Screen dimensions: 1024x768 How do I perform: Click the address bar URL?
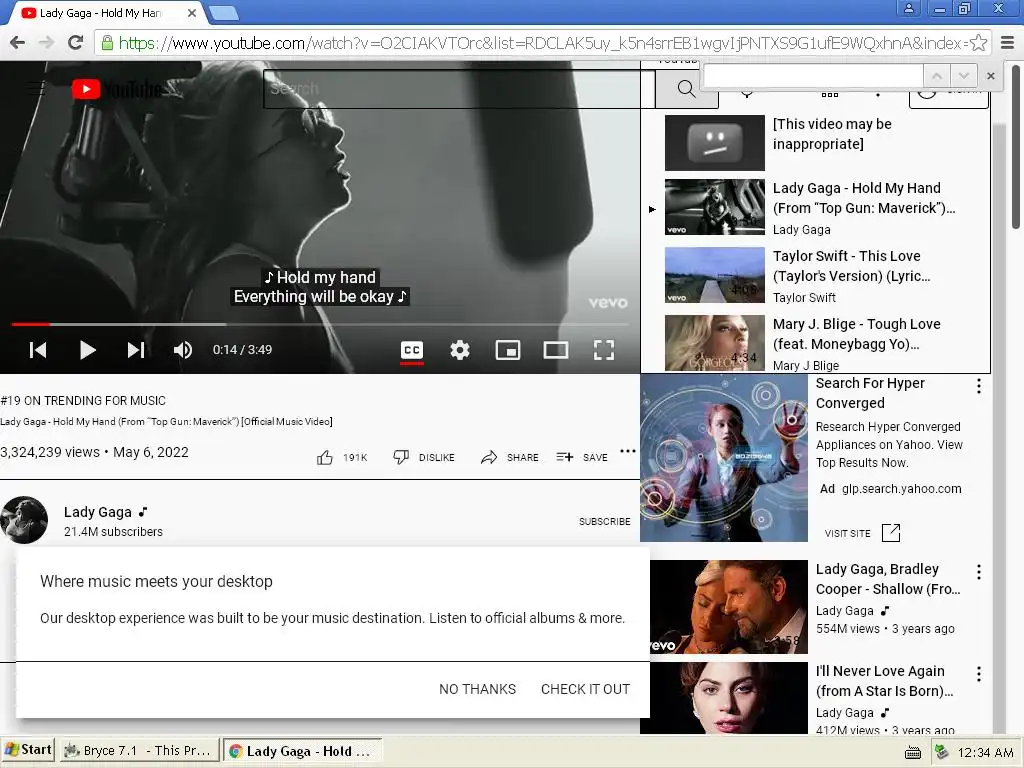pyautogui.click(x=542, y=43)
